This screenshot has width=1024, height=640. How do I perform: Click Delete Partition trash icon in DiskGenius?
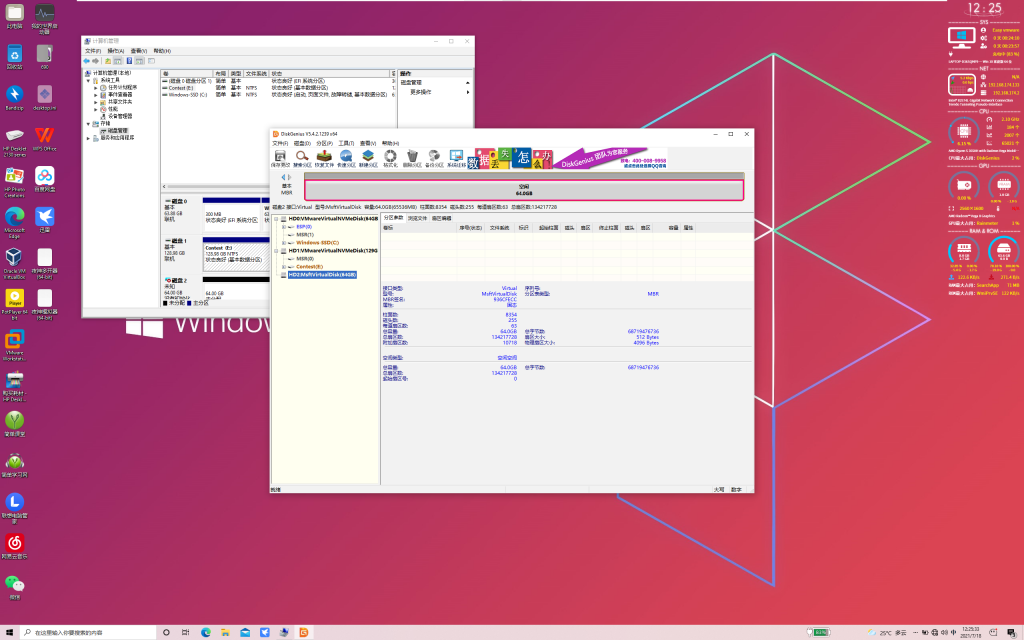pos(412,157)
